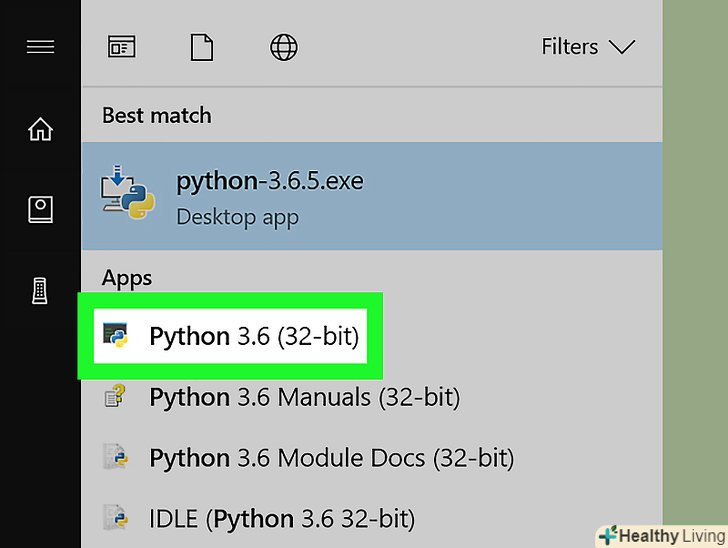This screenshot has height=548, width=728.
Task: Open the notebook icon in the sidebar
Action: coord(40,209)
